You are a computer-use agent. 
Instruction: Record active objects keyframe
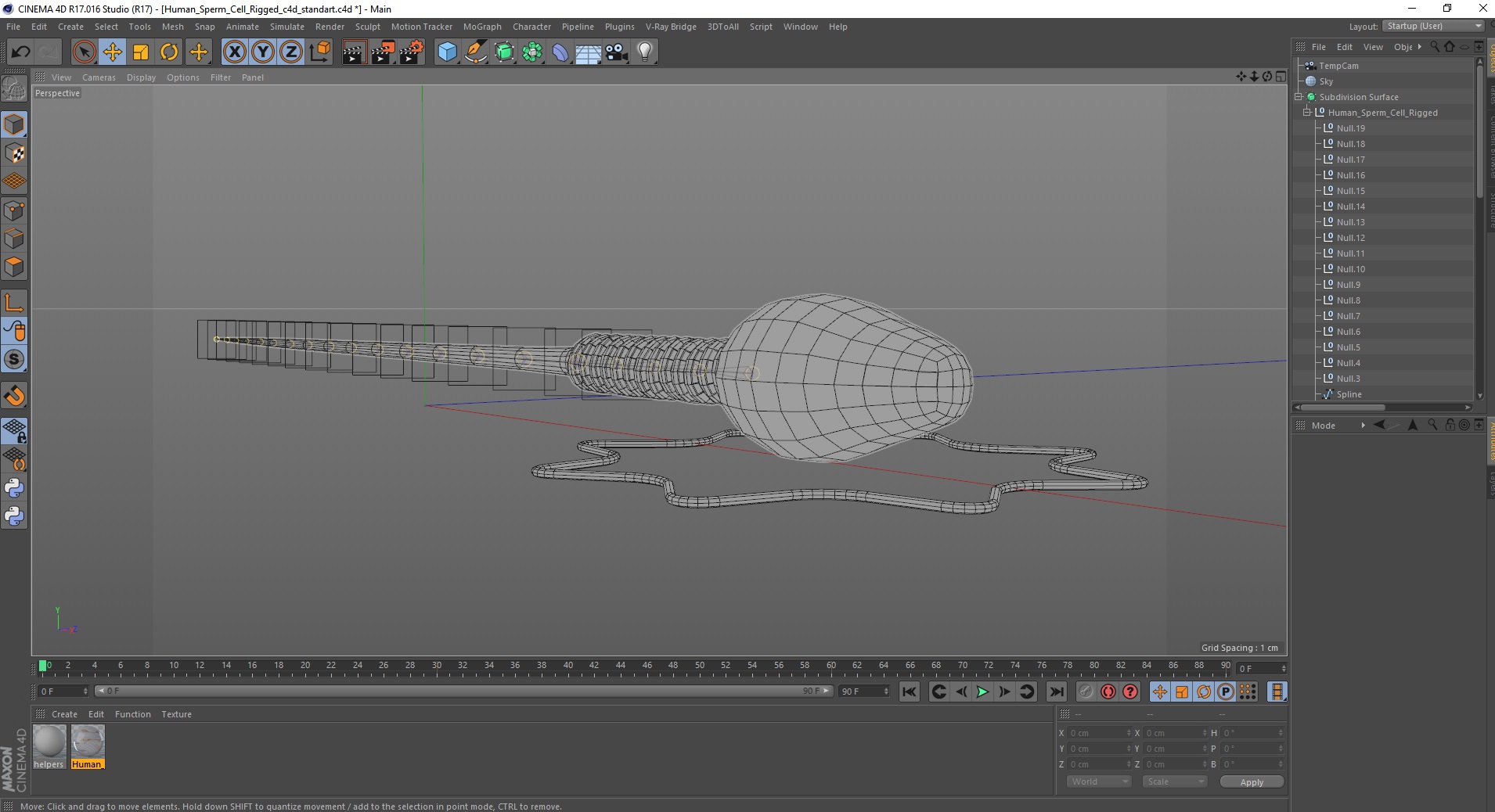tap(1086, 692)
